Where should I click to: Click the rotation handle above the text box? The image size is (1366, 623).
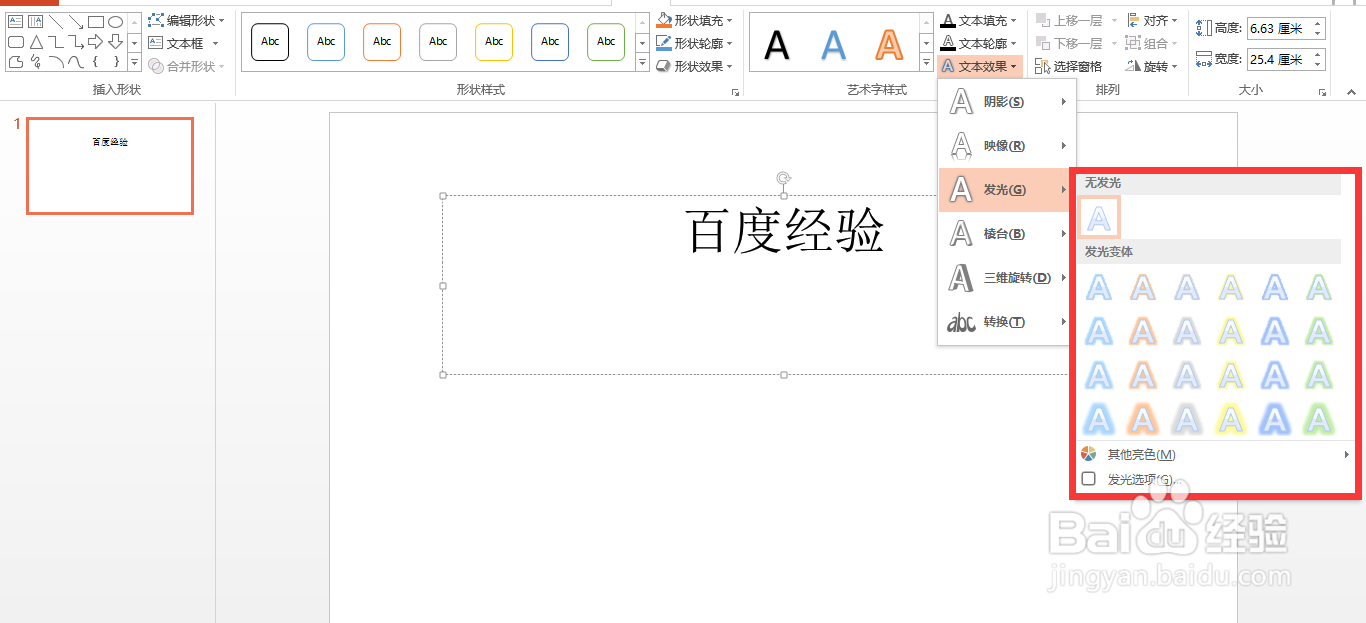(784, 179)
